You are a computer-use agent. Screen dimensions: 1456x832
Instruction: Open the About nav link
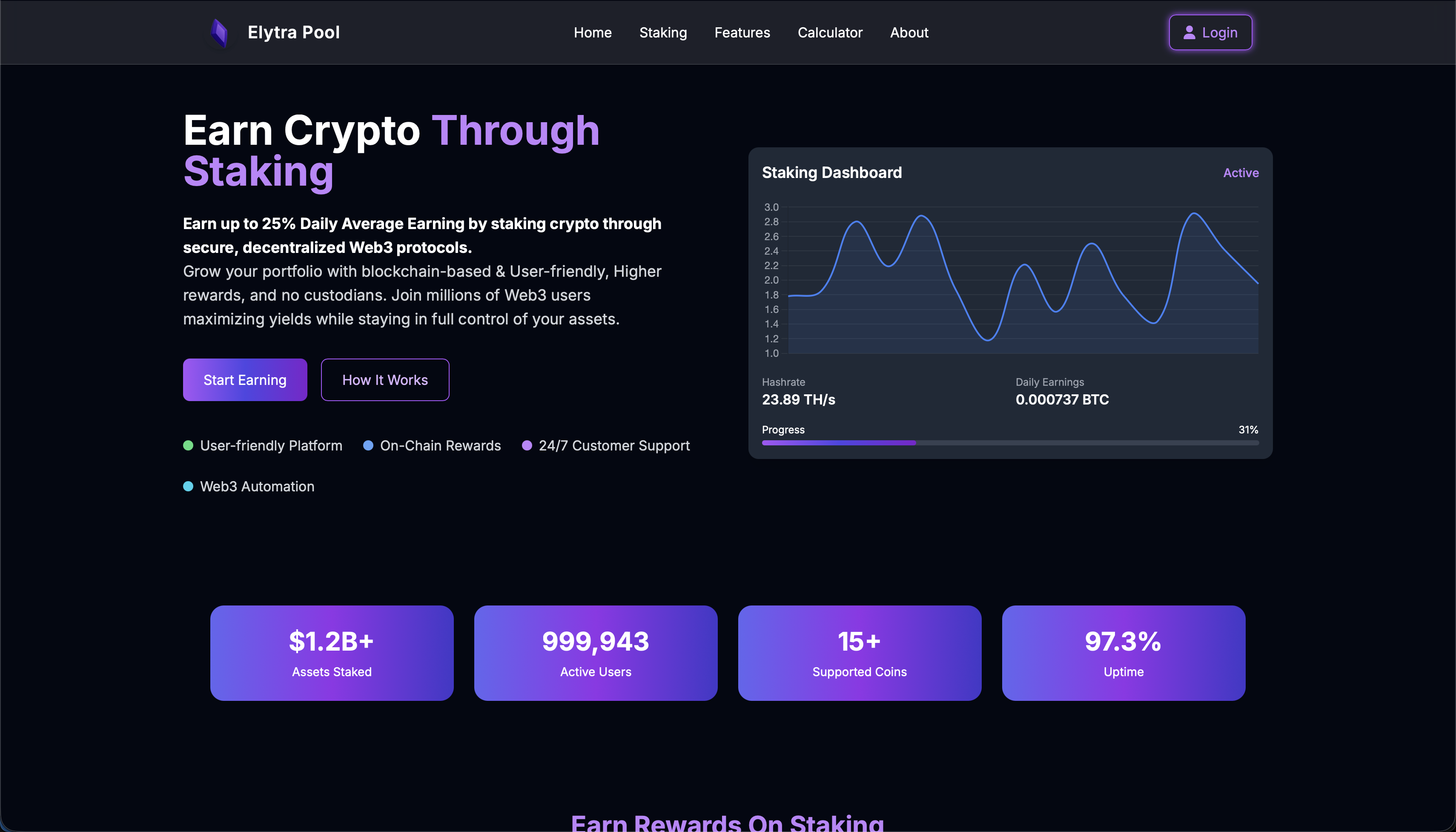(x=909, y=32)
